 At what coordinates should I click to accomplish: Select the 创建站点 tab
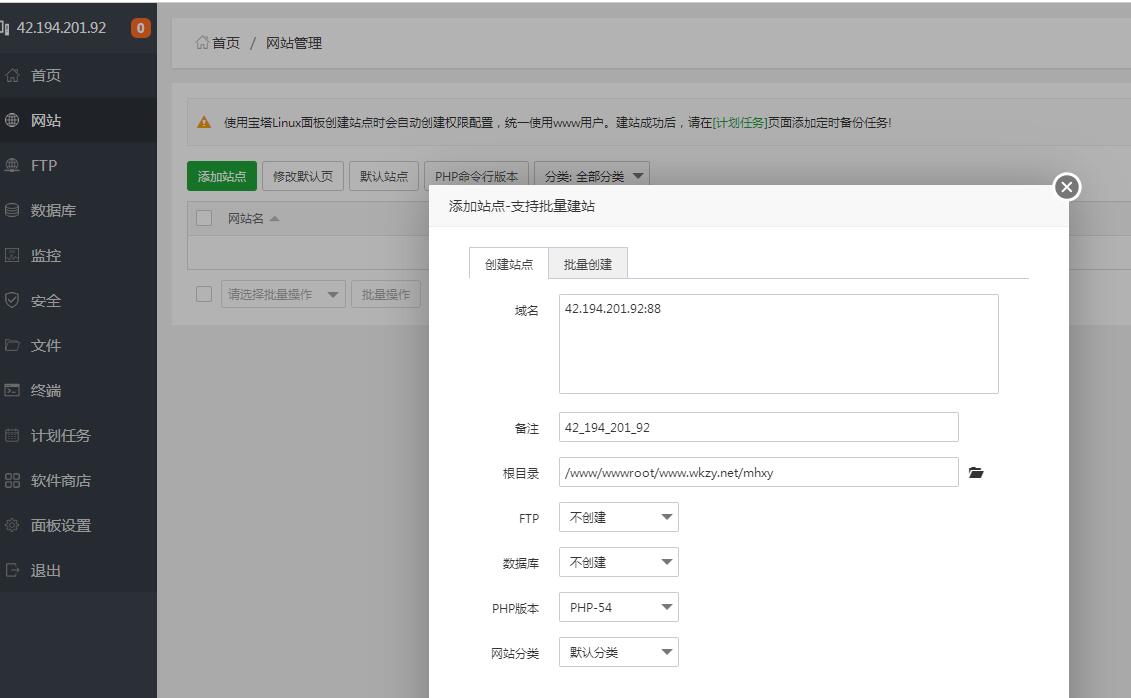point(509,264)
